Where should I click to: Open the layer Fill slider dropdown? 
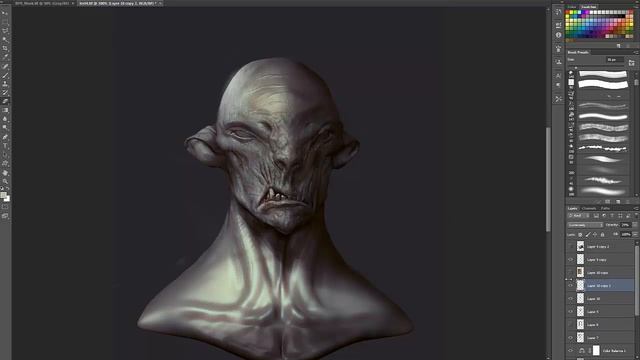pos(635,235)
